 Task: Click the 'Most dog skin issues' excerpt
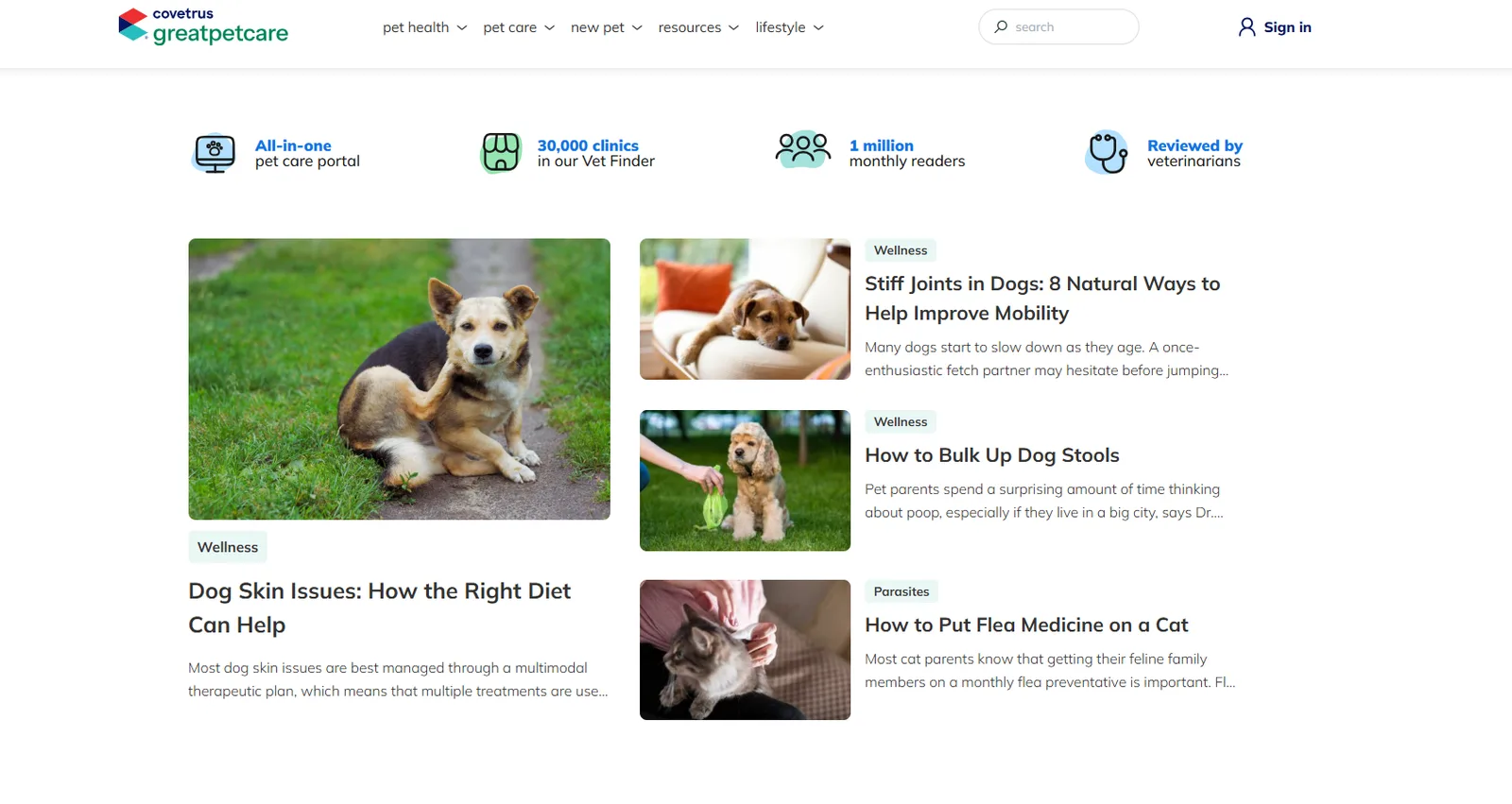pyautogui.click(x=398, y=679)
